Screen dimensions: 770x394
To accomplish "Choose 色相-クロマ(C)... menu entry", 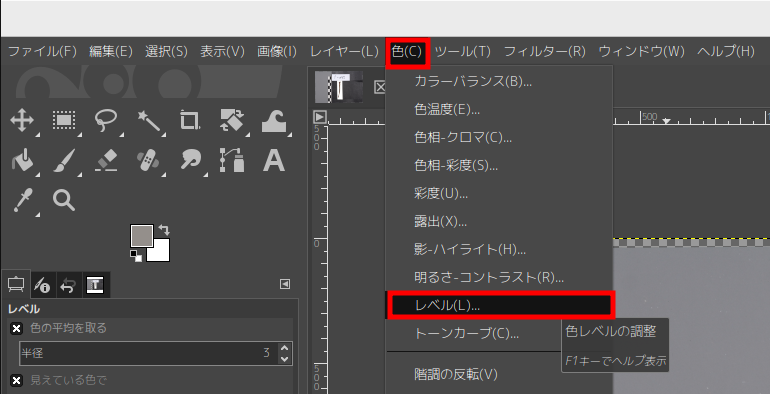I will tap(499, 138).
